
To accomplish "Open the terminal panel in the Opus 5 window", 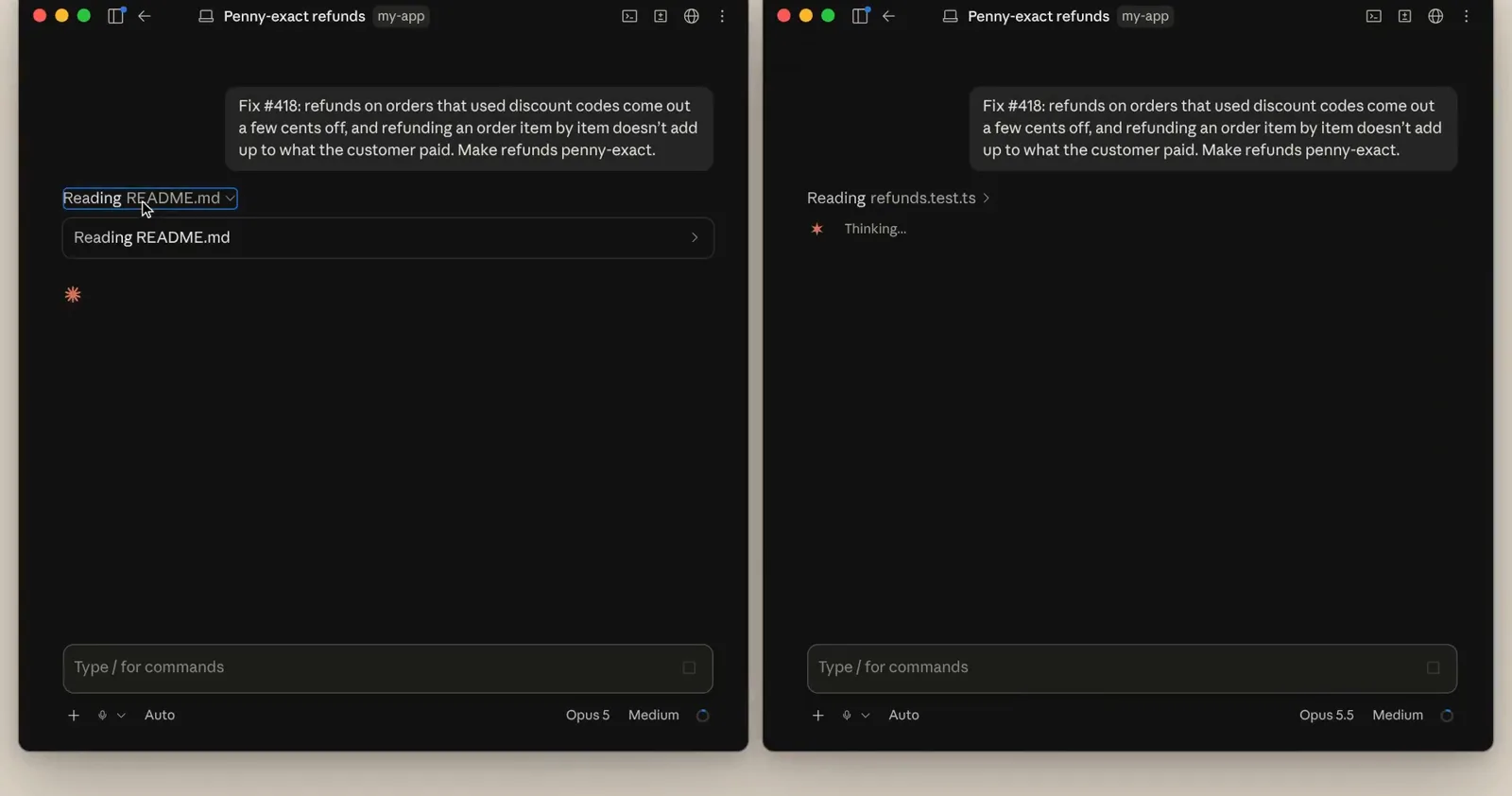I will click(x=629, y=16).
